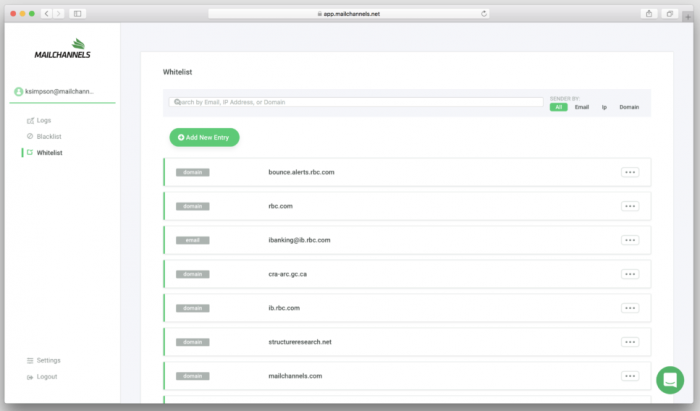Click the Settings lines icon
This screenshot has height=411, width=700.
tap(30, 361)
